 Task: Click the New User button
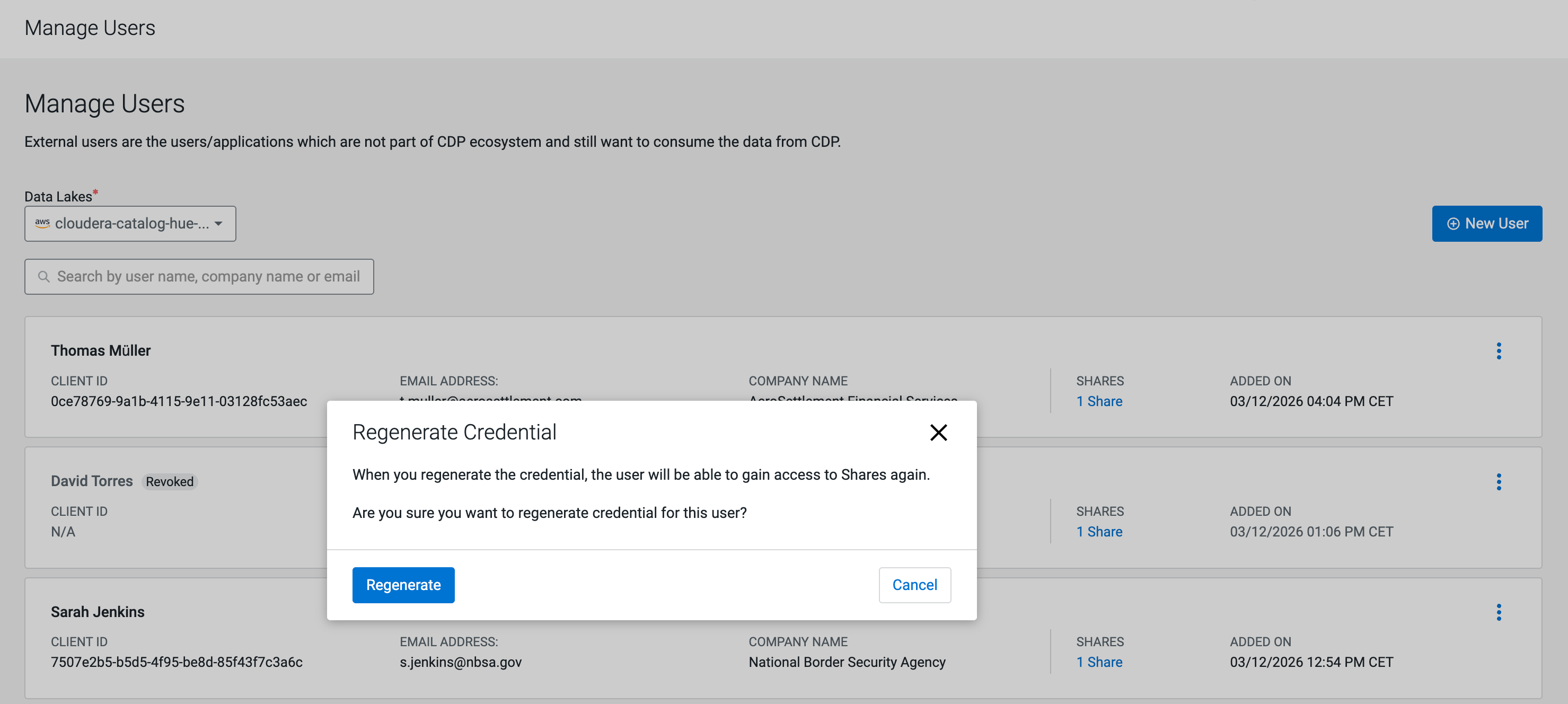point(1486,223)
